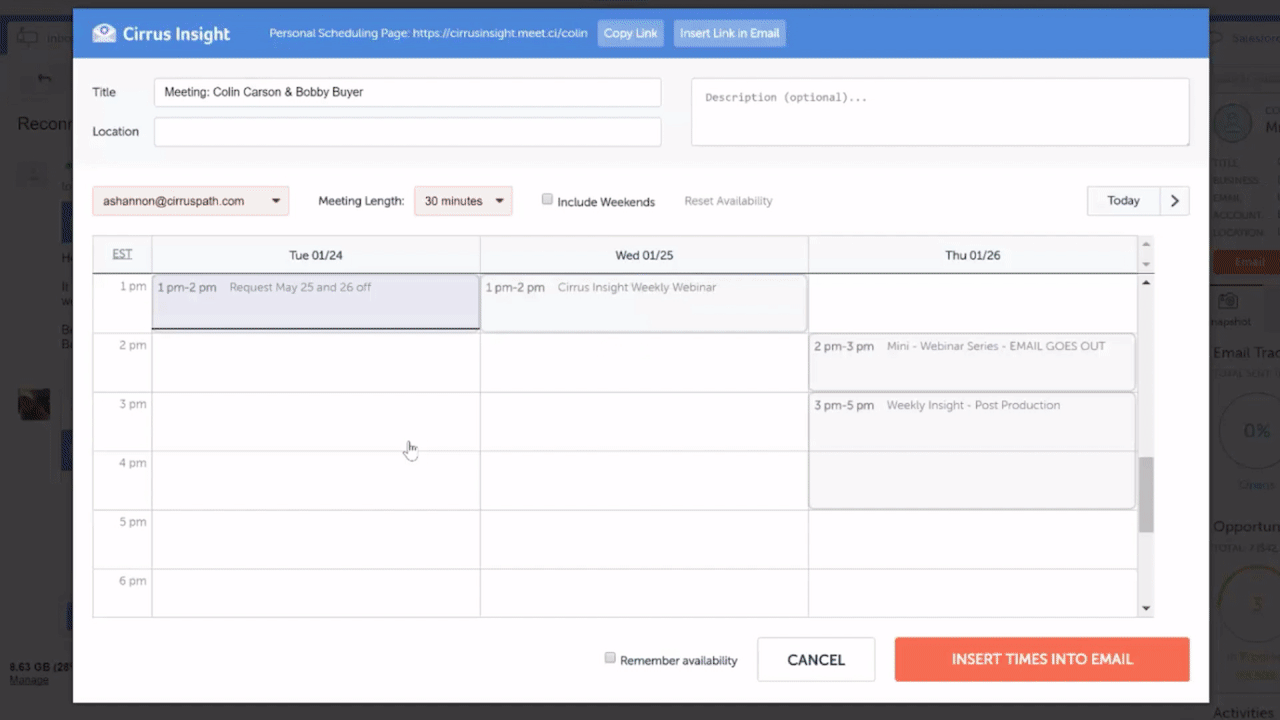
Task: Select the Cirrus Insight Weekly Webinar event
Action: tap(643, 302)
